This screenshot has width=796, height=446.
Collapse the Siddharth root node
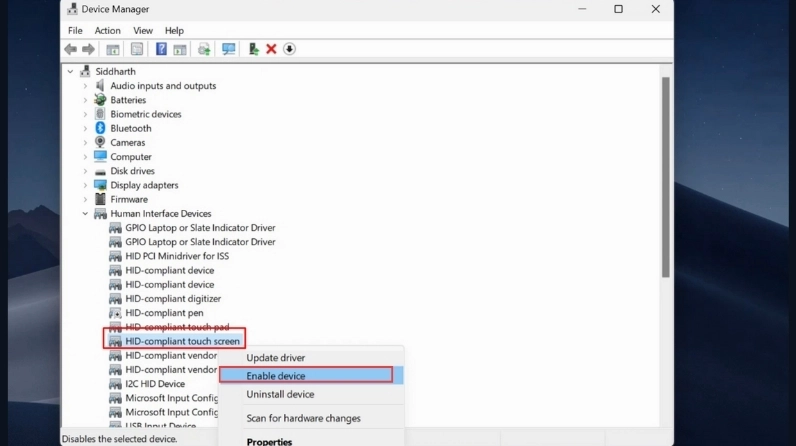[71, 72]
